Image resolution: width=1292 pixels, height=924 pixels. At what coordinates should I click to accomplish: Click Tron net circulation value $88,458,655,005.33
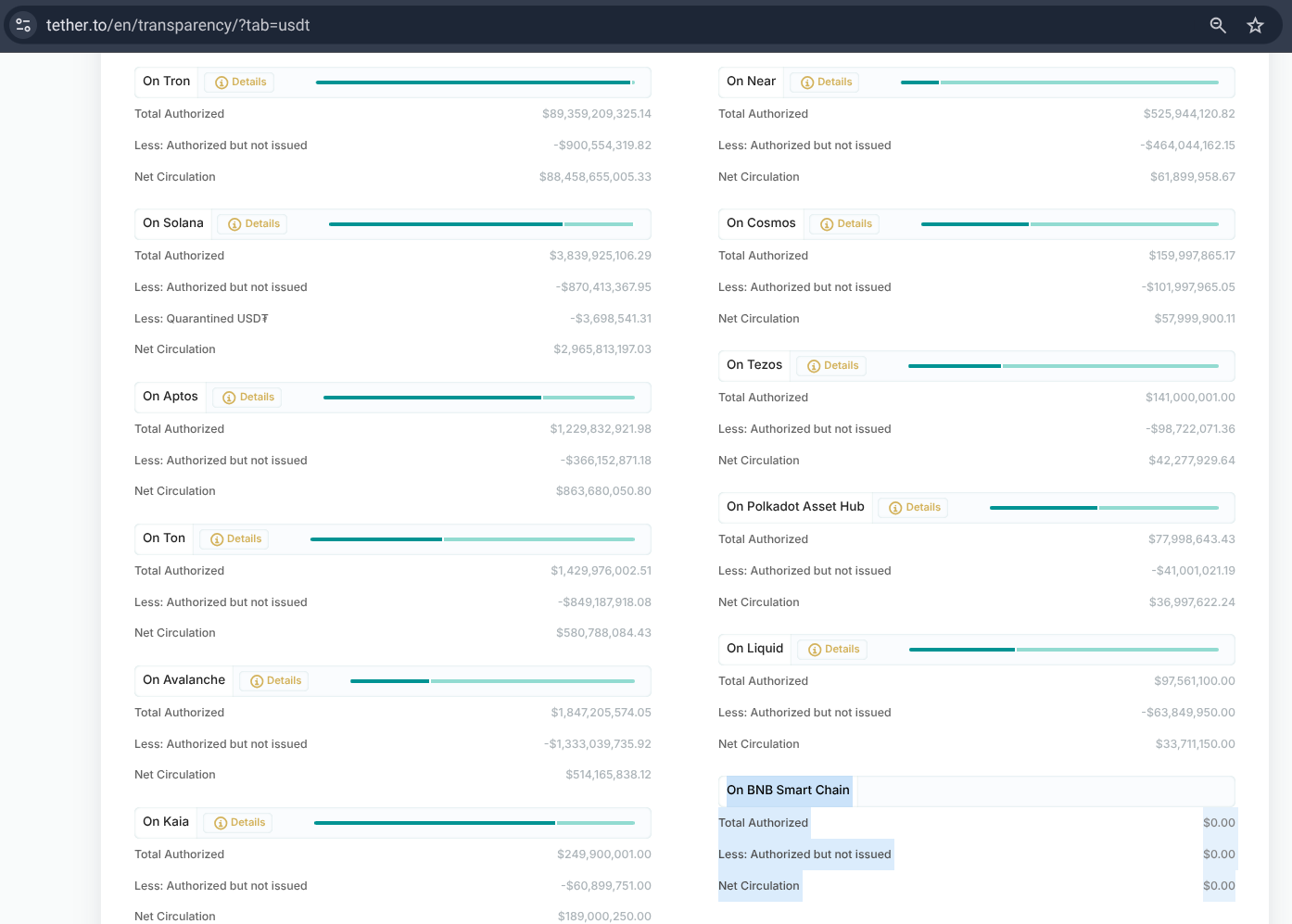pyautogui.click(x=595, y=177)
